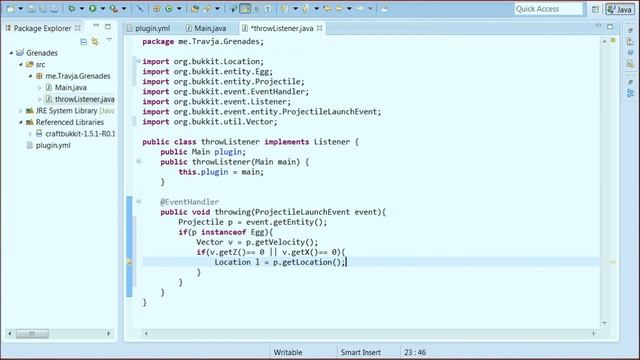Collapse the me.Travja.Grenades package node
640x360 pixels.
[x=30, y=76]
